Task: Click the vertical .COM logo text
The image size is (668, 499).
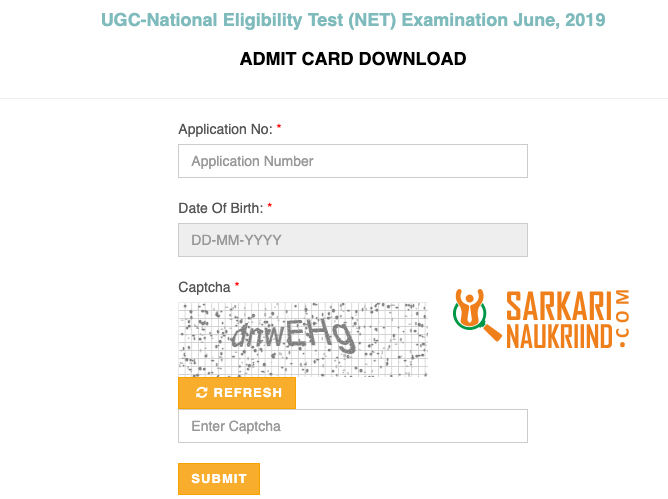Action: click(622, 319)
